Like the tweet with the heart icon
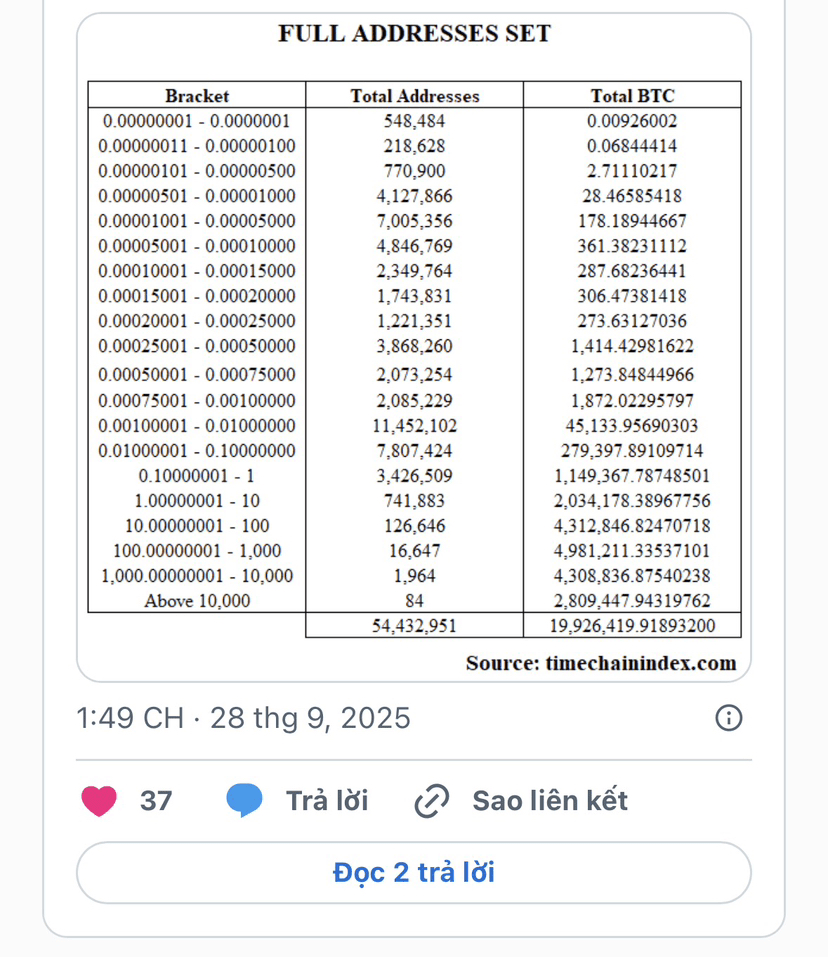Image resolution: width=828 pixels, height=957 pixels. [99, 801]
